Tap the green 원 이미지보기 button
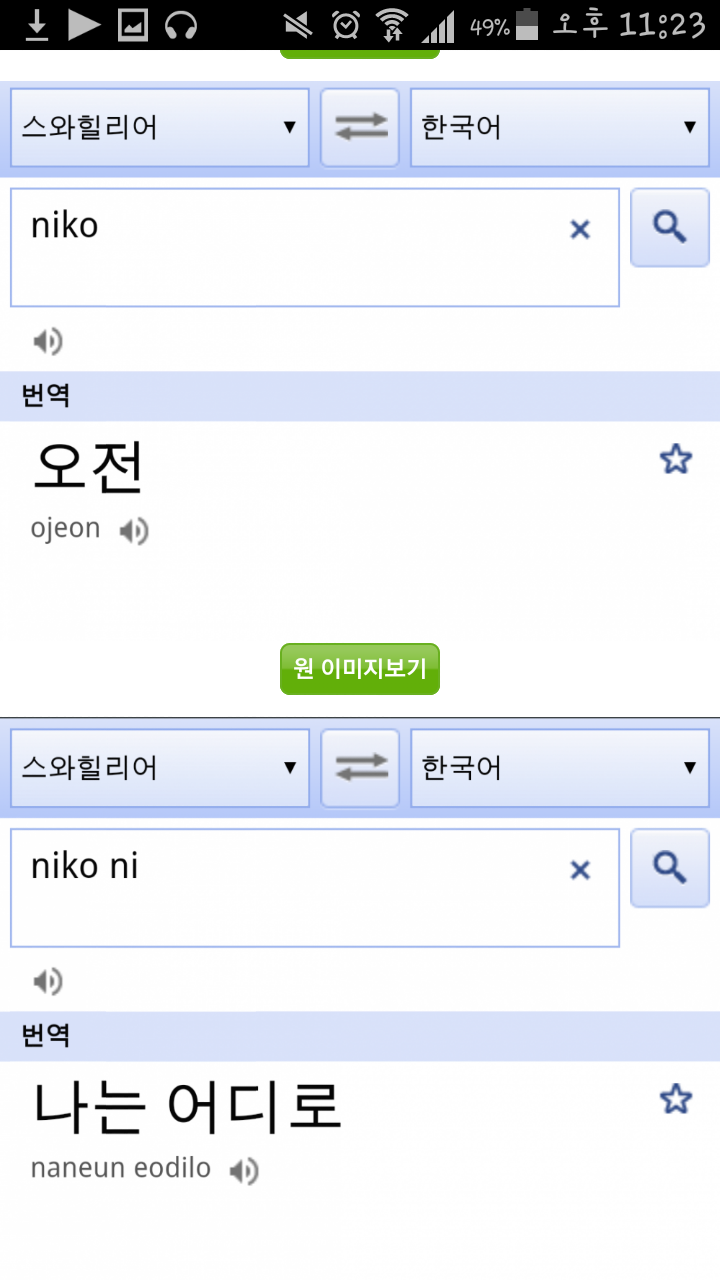 pyautogui.click(x=360, y=669)
